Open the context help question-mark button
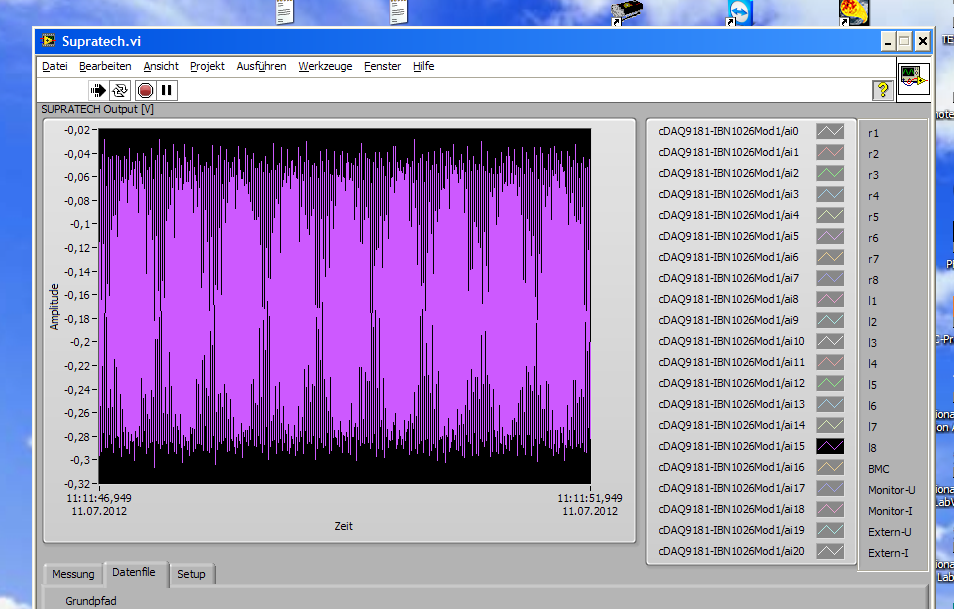The width and height of the screenshot is (954, 609). point(882,90)
